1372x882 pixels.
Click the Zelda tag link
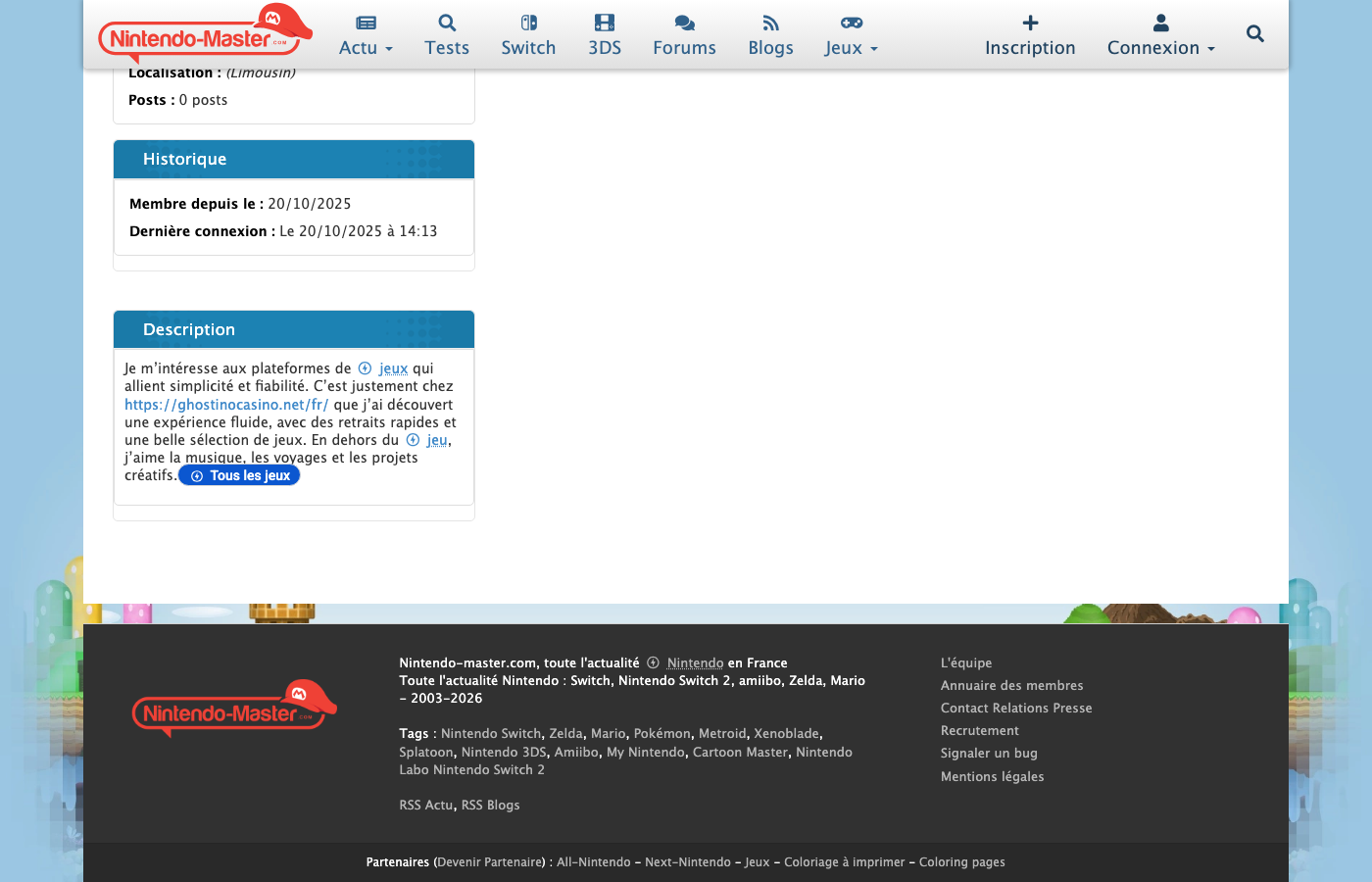pos(565,734)
